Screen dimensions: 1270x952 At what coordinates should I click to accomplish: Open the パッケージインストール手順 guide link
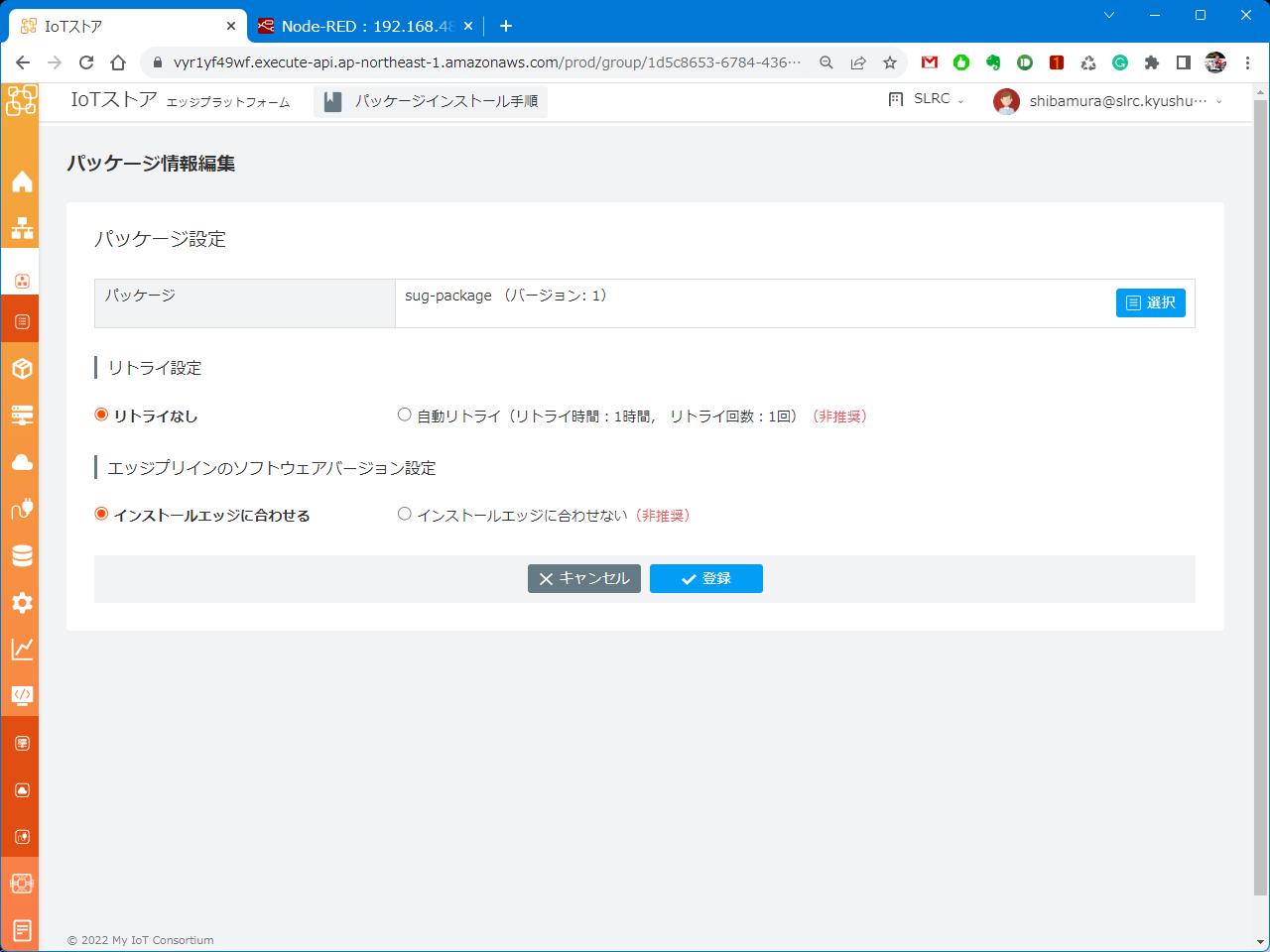pyautogui.click(x=431, y=101)
